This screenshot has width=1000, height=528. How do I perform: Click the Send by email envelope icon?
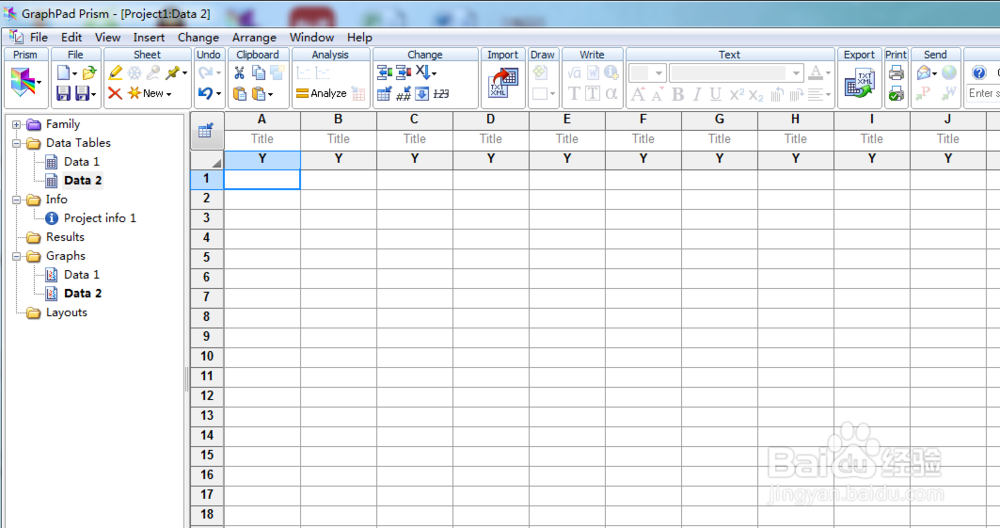click(x=923, y=73)
